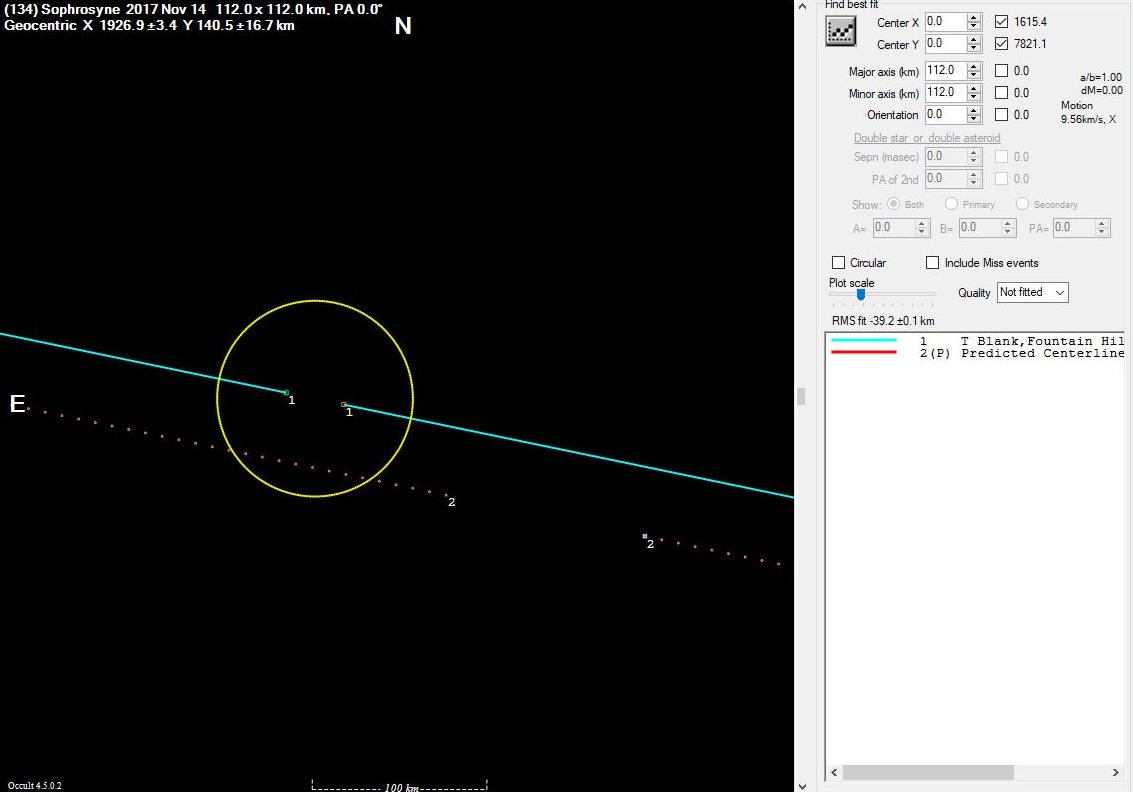Enable the Major axis fit checkbox
The image size is (1133, 792).
click(1001, 71)
